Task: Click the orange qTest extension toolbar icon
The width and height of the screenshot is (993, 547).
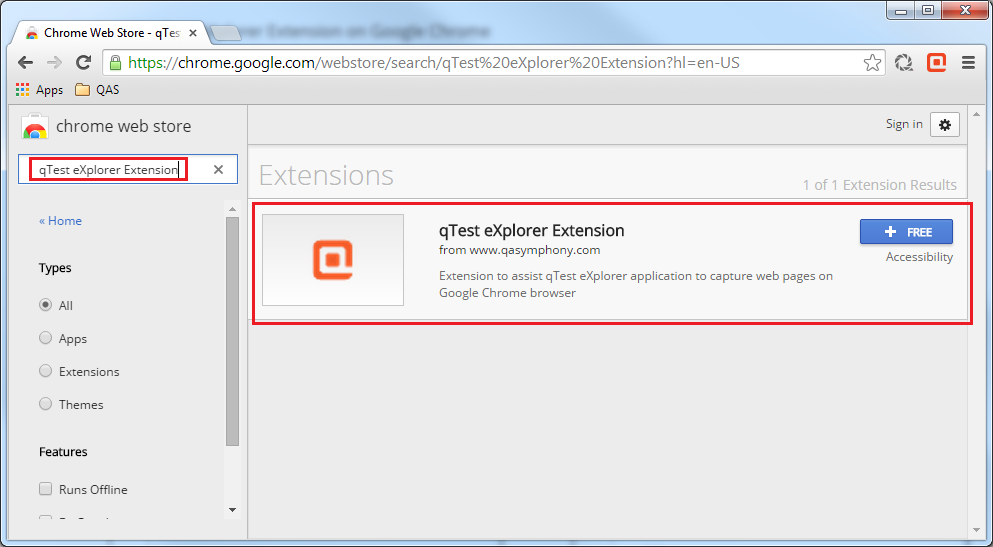Action: tap(937, 63)
